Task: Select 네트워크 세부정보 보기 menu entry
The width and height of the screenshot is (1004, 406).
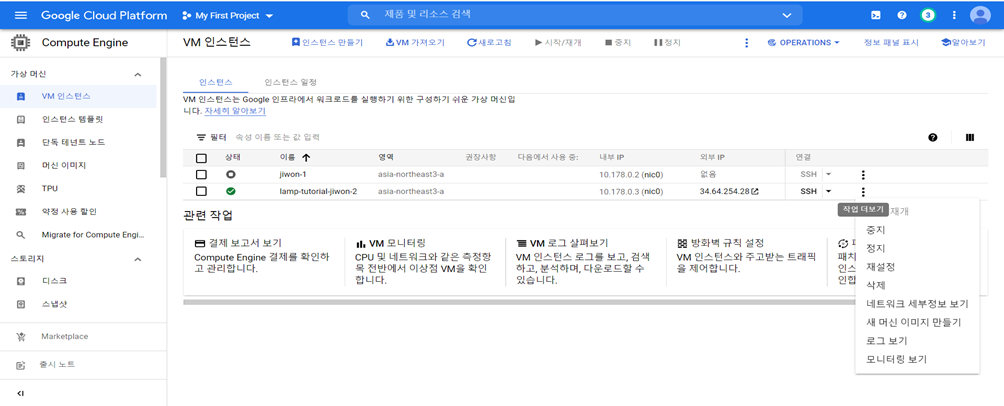Action: tap(917, 304)
